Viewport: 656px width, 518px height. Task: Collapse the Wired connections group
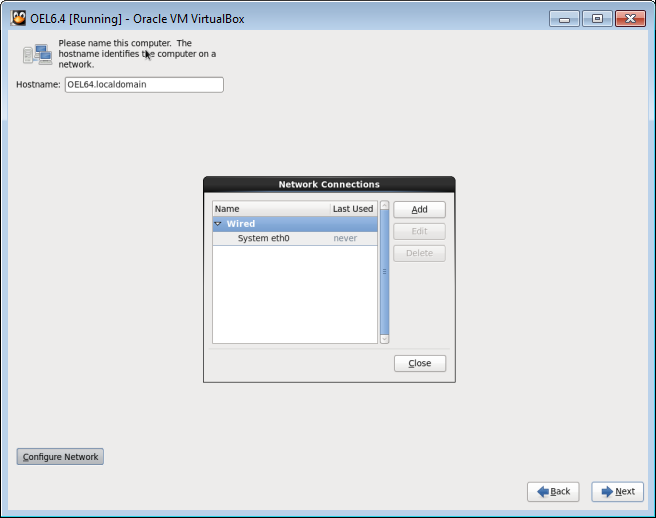click(218, 224)
